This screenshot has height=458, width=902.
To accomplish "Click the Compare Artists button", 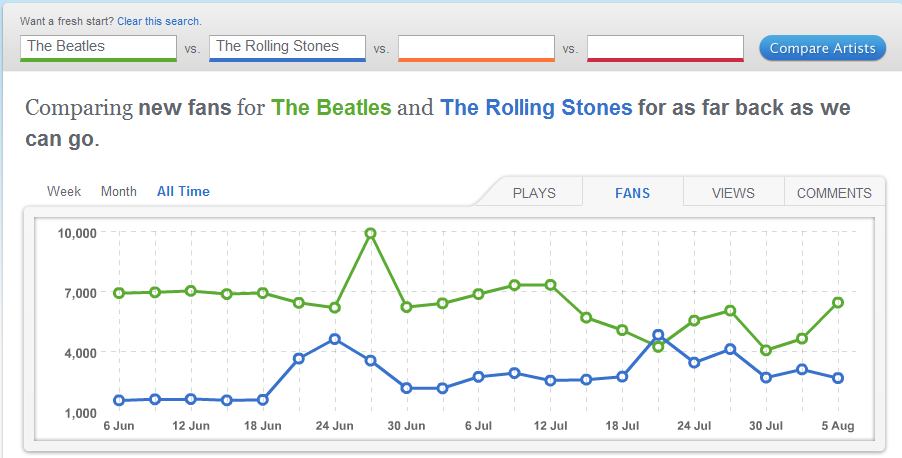I will point(822,47).
